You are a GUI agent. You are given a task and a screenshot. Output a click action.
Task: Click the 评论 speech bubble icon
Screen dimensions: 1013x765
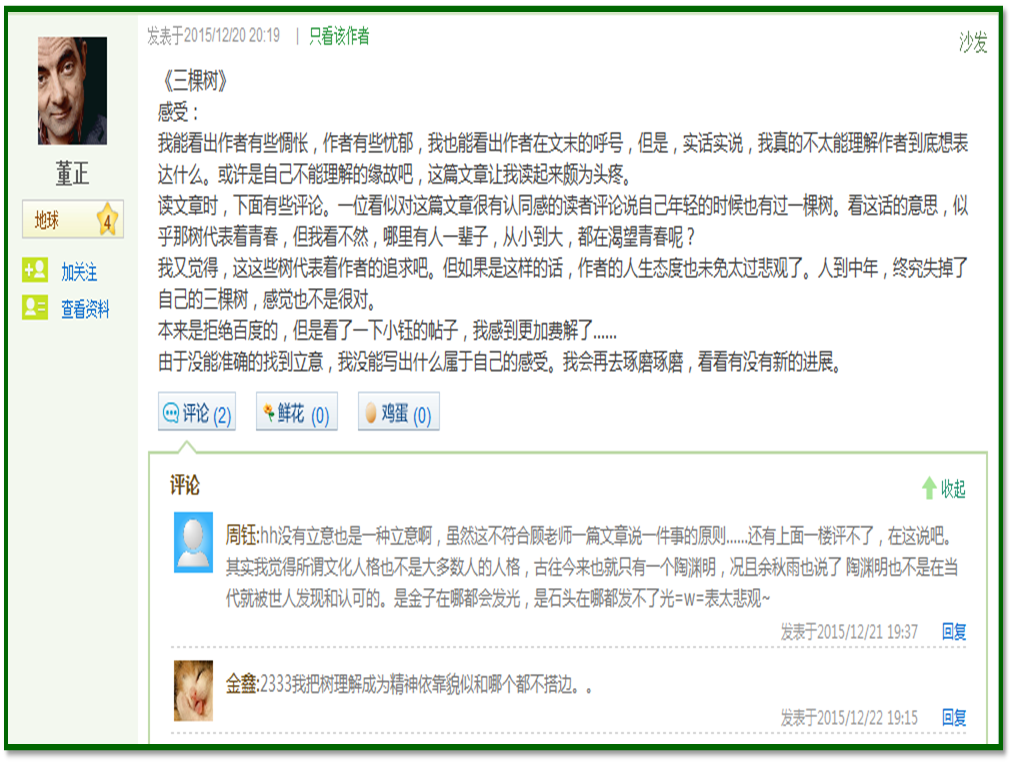point(171,413)
